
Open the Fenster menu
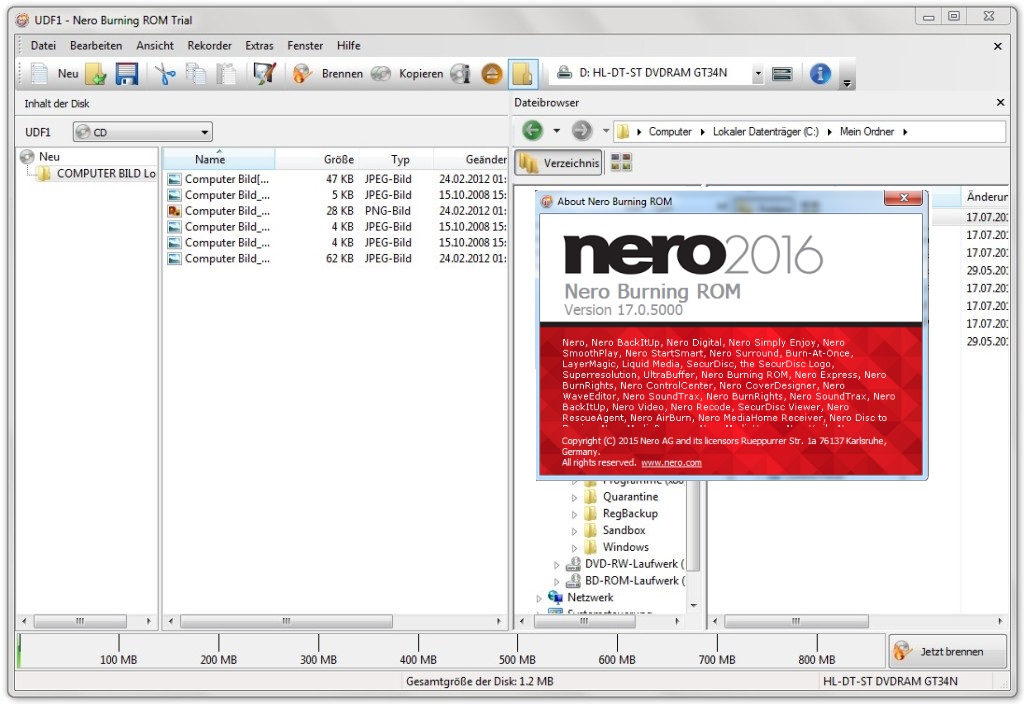click(305, 45)
